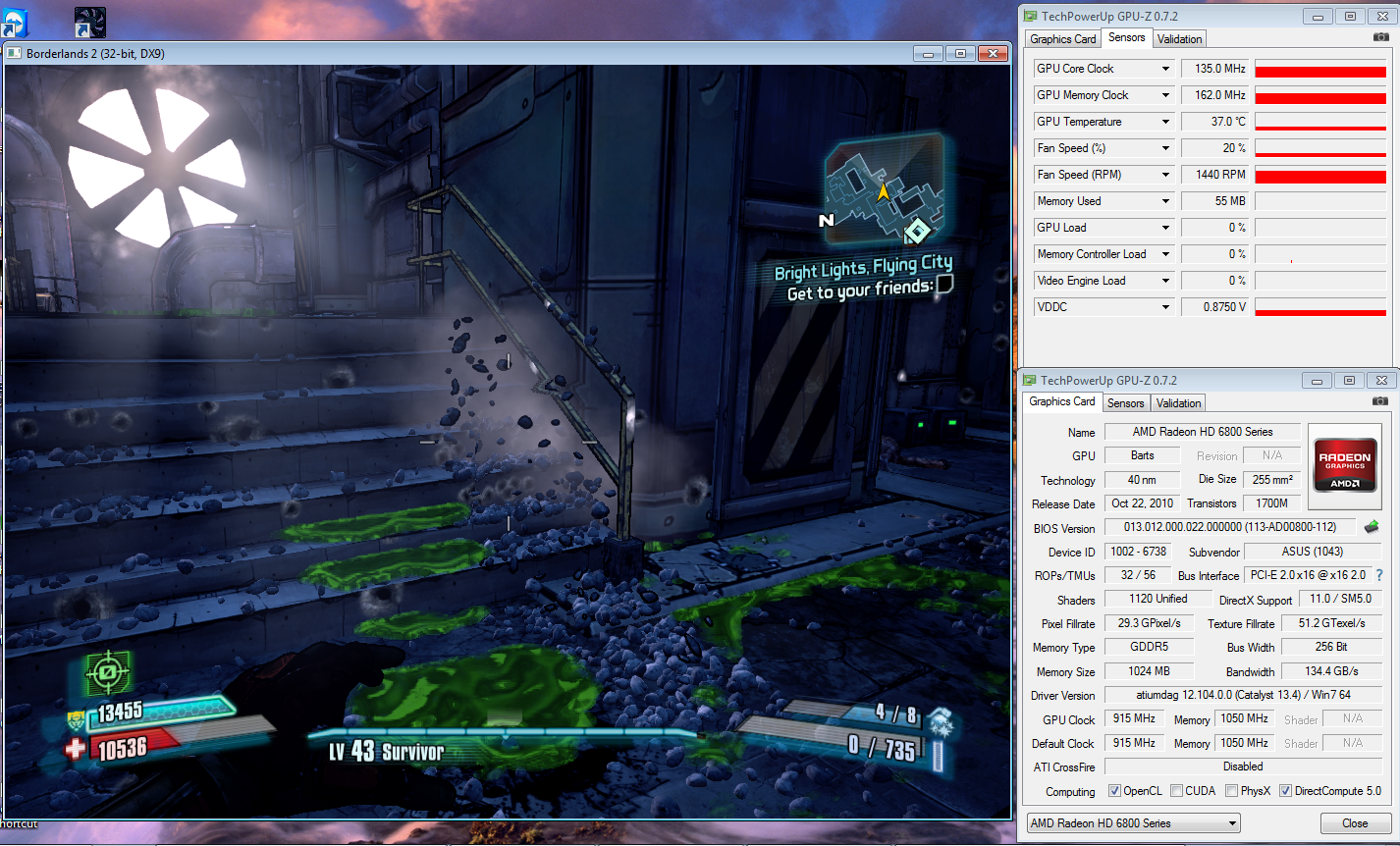Click the AMD Radeon Graphics logo
Viewport: 1400px width, 846px height.
coord(1345,466)
